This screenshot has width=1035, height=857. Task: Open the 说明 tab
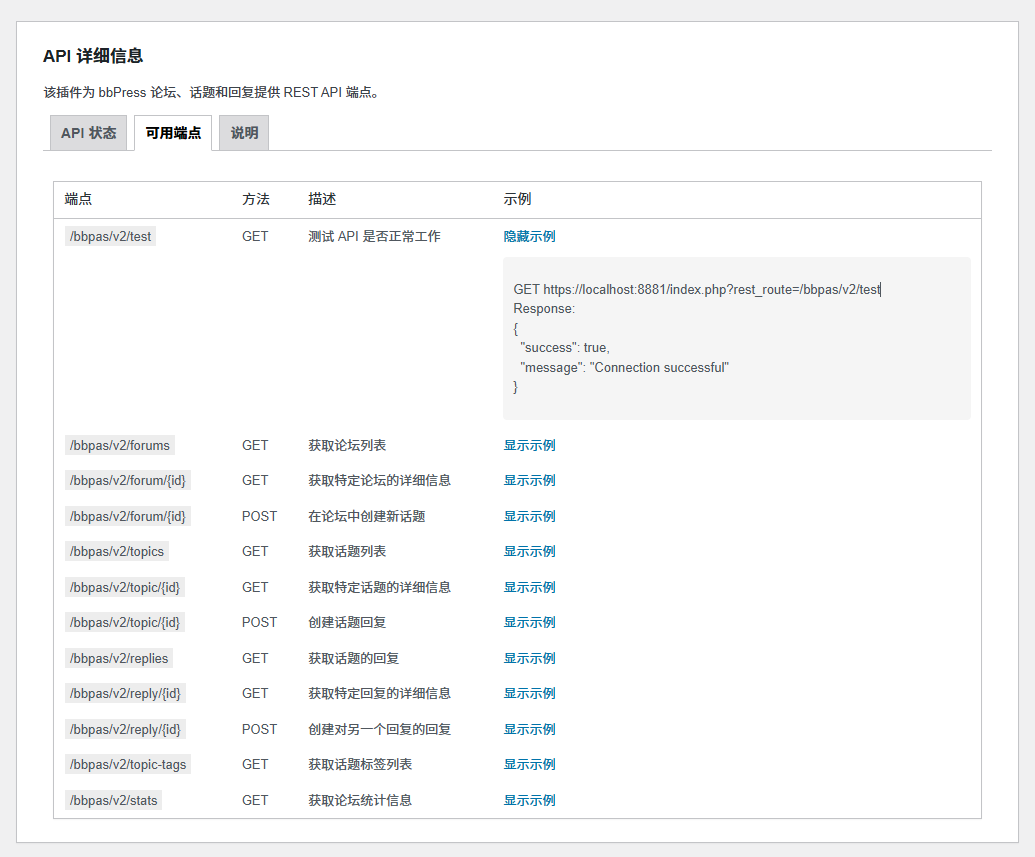(x=244, y=133)
